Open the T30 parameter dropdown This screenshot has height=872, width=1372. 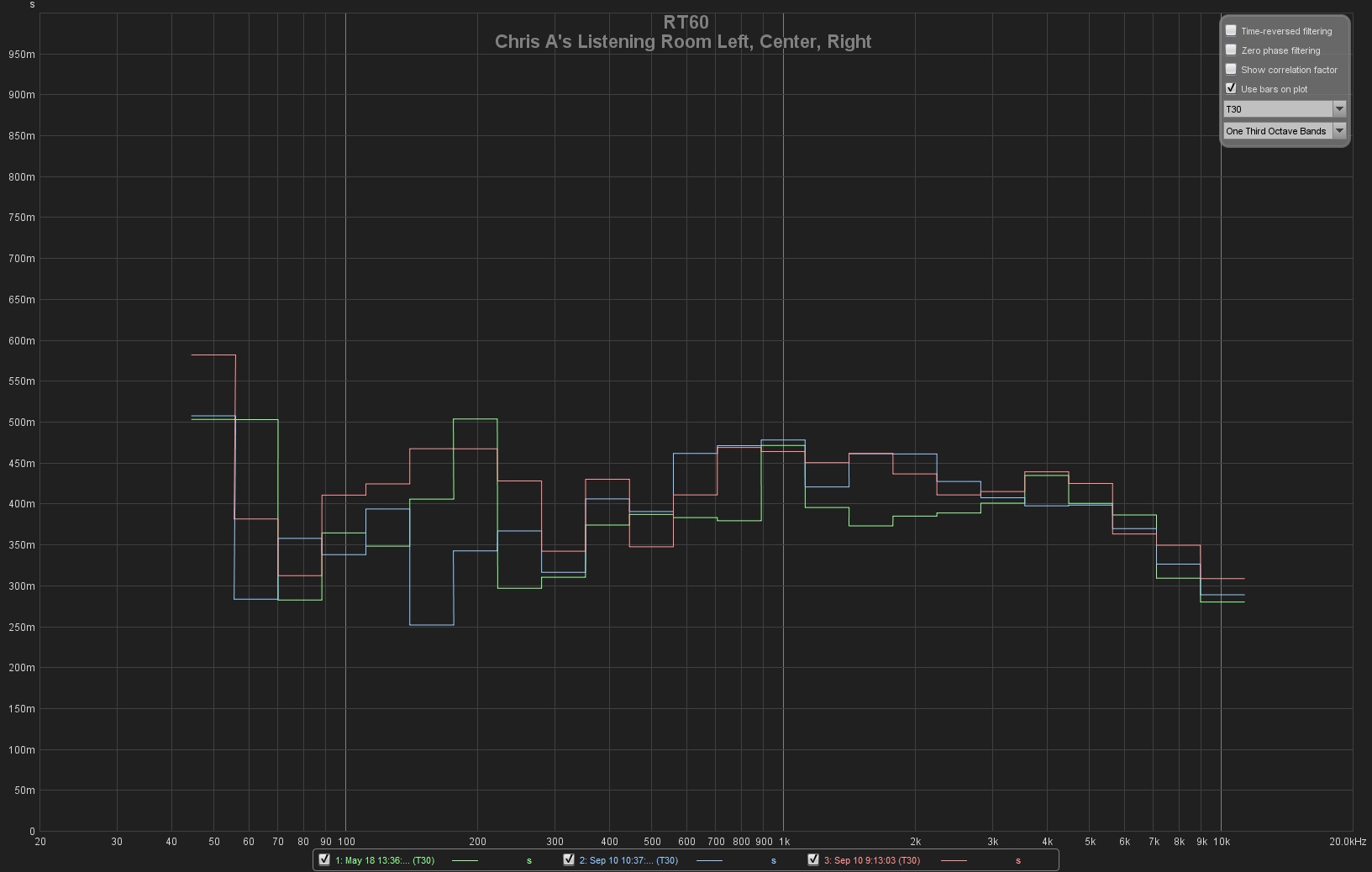[x=1285, y=109]
